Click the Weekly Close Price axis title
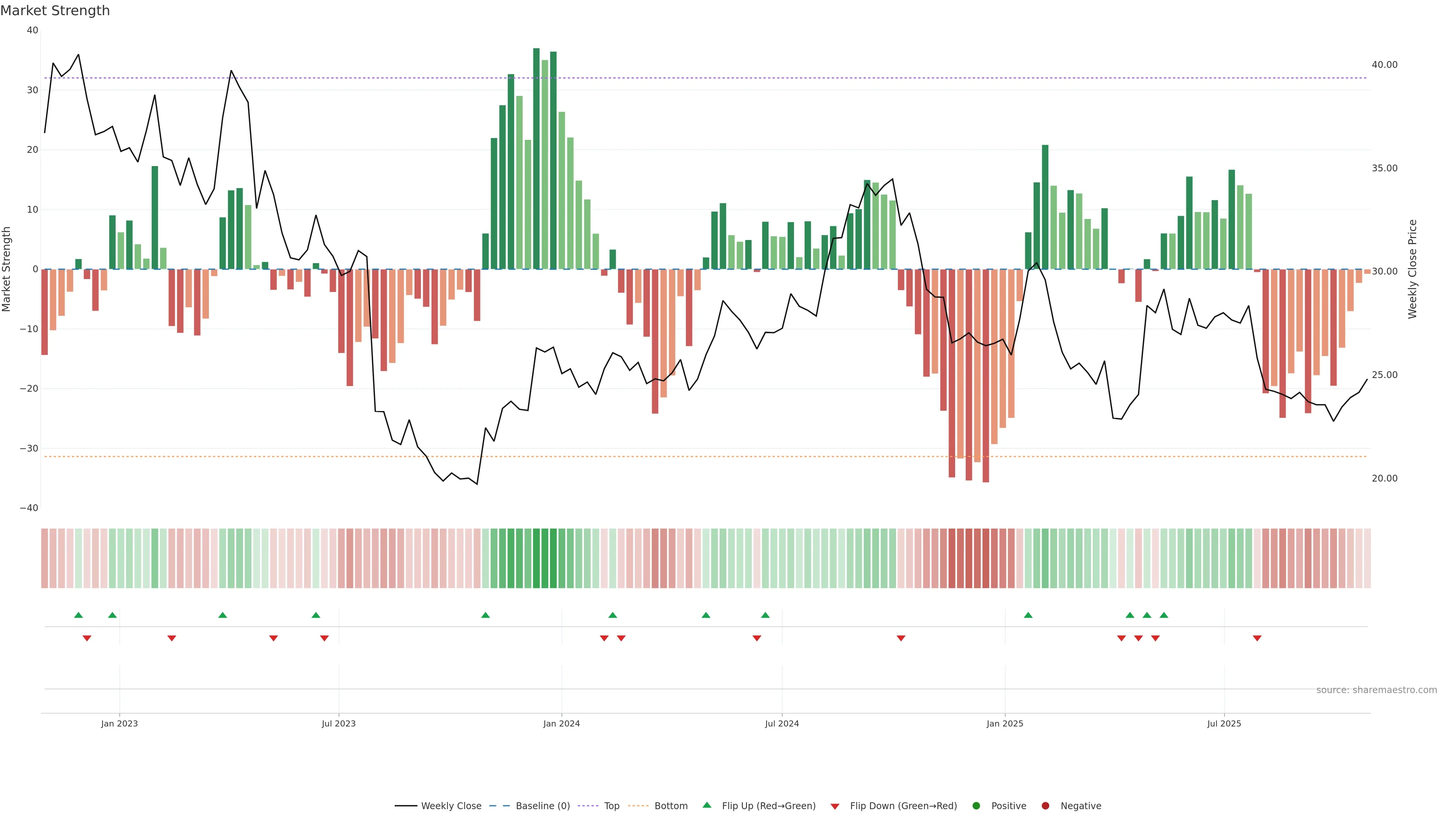Viewport: 1456px width, 819px height. [x=1412, y=269]
